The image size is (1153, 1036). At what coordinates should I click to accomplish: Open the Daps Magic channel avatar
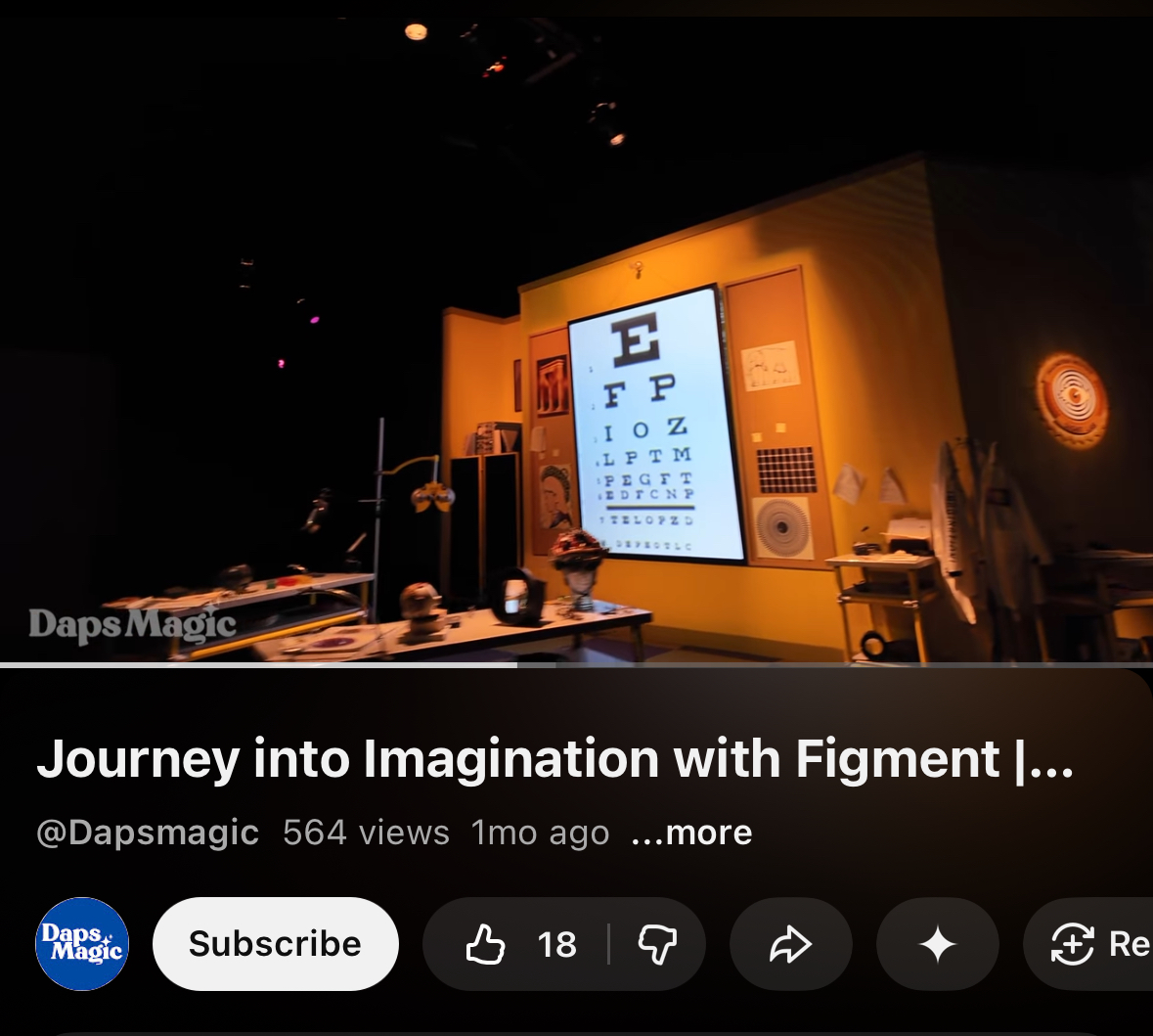pyautogui.click(x=82, y=944)
